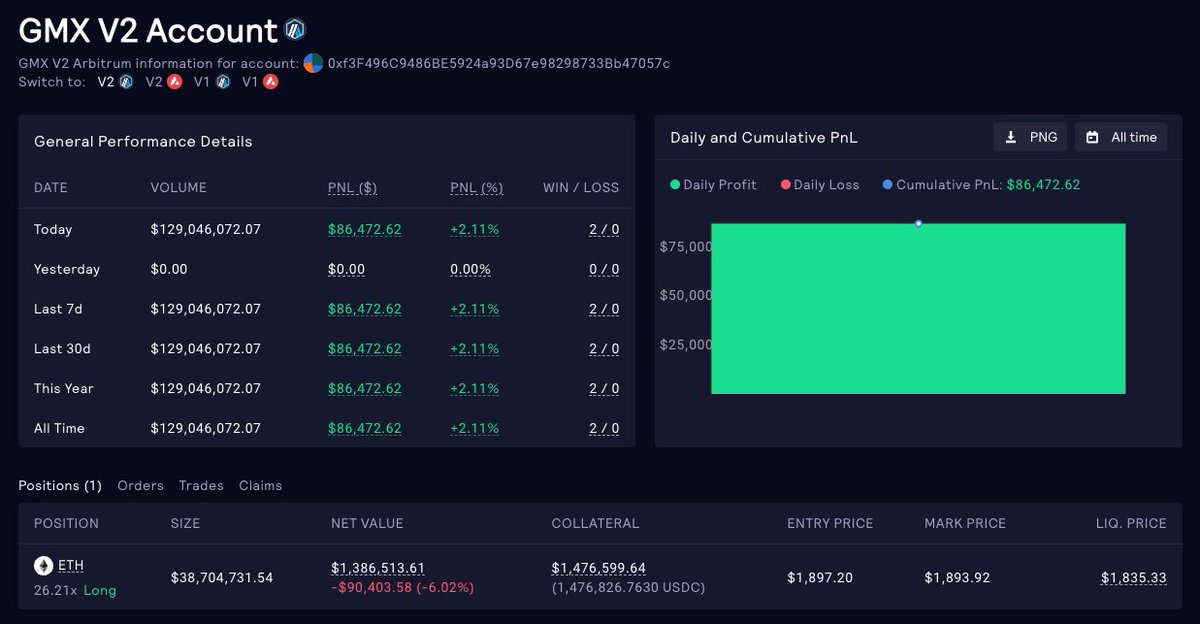Click Yesterday's PnL value $0.00
The image size is (1200, 624).
[x=346, y=269]
